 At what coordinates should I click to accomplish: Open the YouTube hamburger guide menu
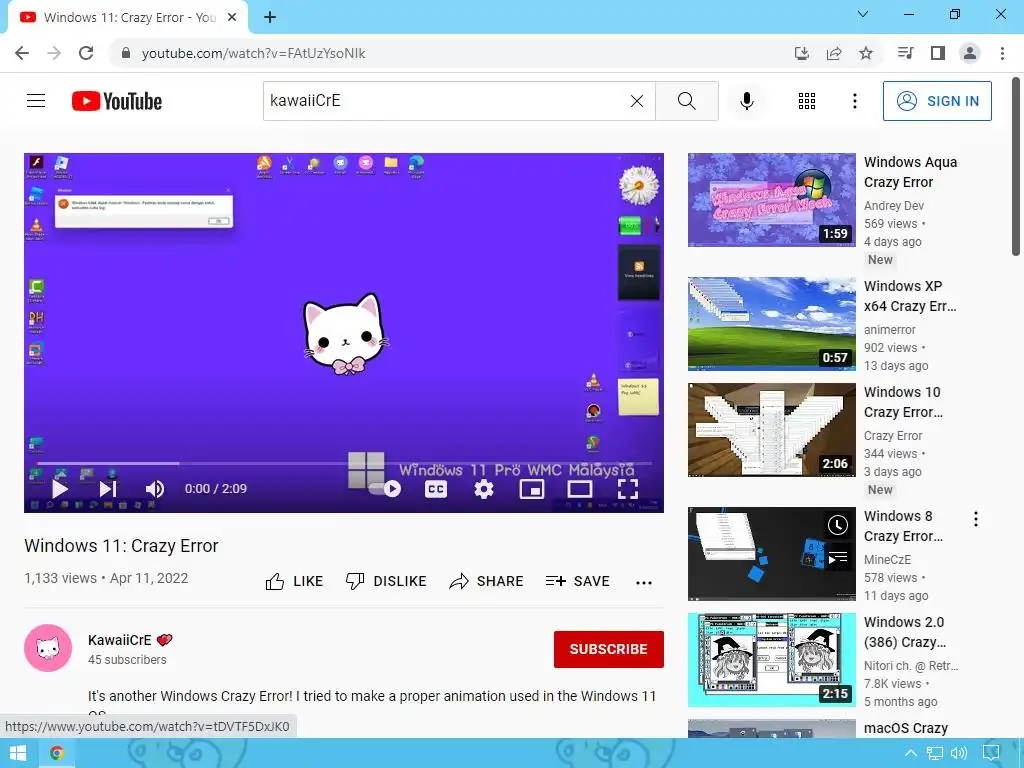coord(36,101)
